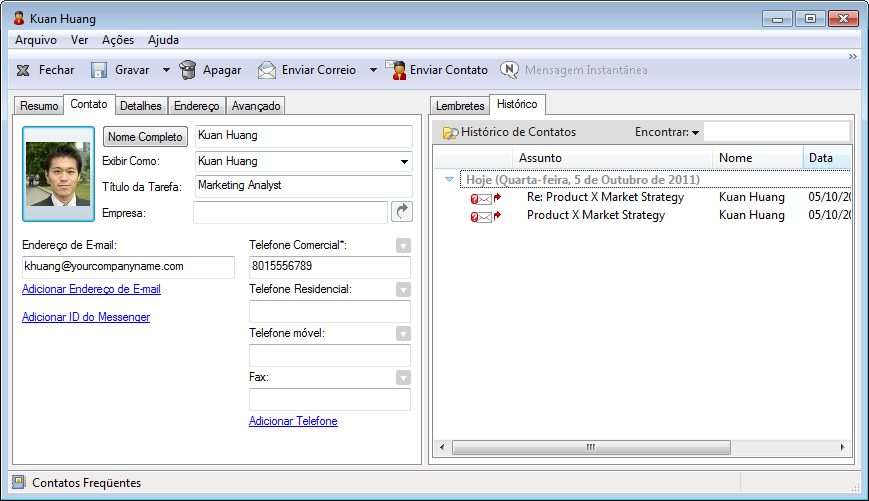
Task: Click the Histórico de Contatos folder icon
Action: click(450, 132)
